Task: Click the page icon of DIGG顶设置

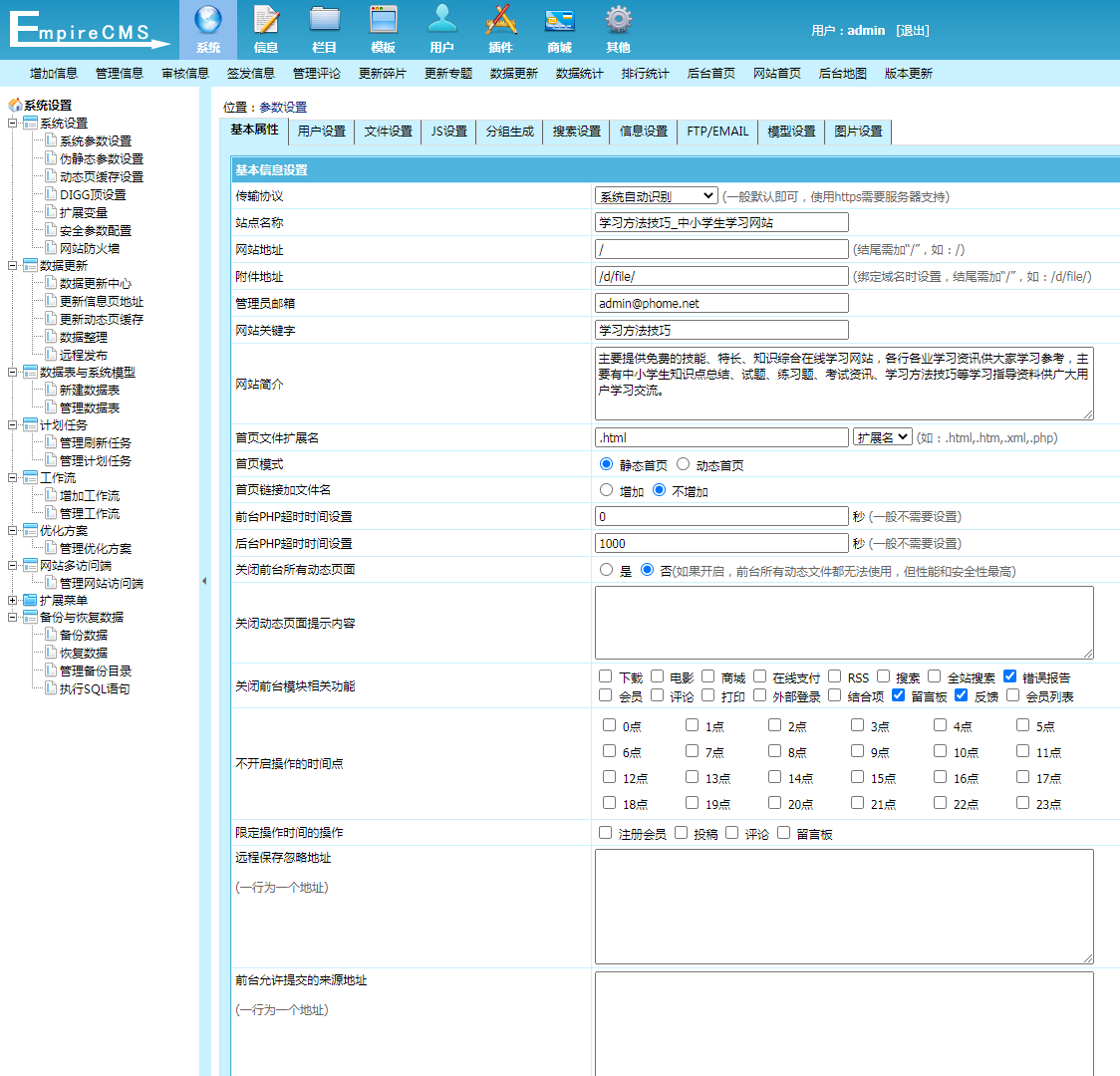Action: (50, 193)
